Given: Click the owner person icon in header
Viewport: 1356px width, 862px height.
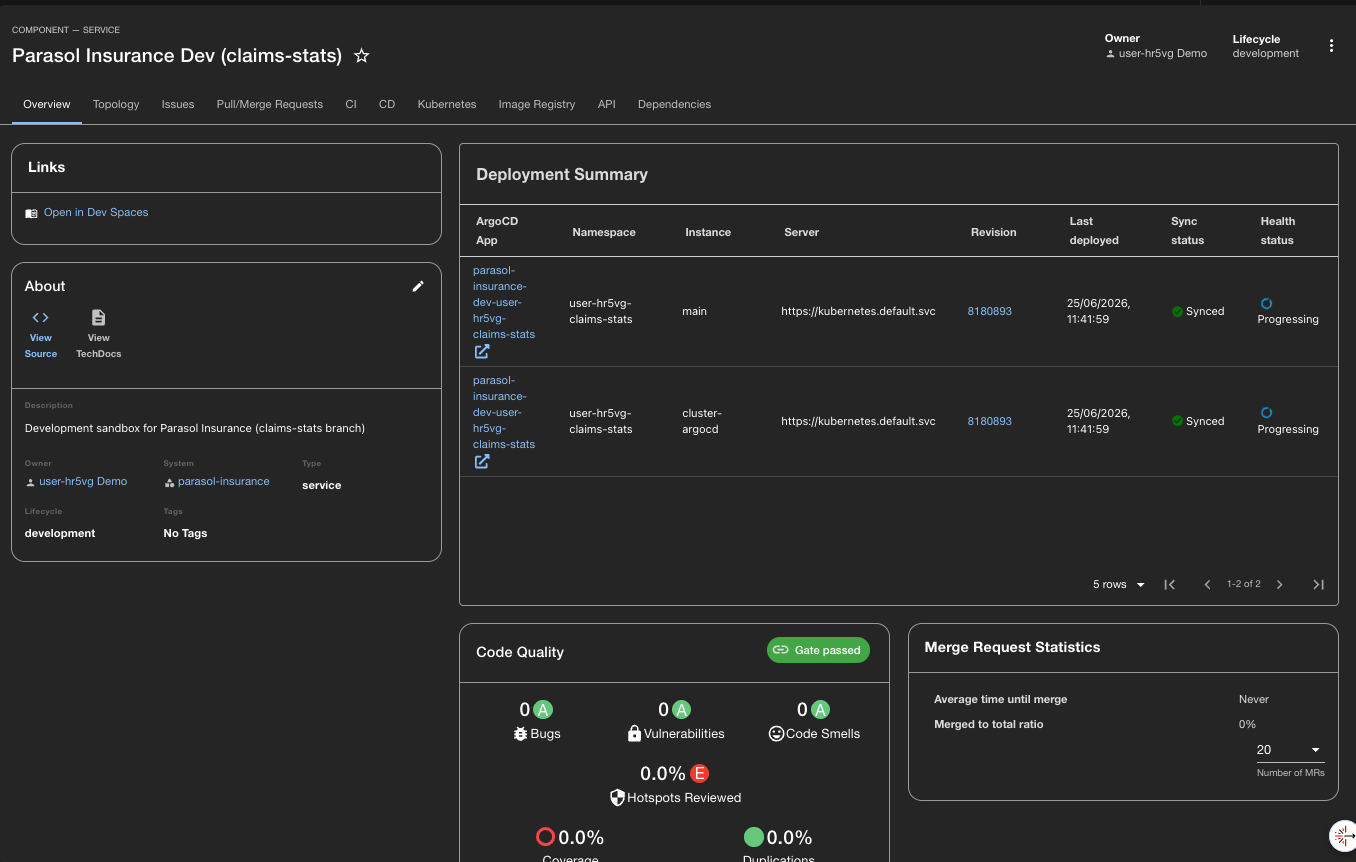Looking at the screenshot, I should pos(1110,54).
